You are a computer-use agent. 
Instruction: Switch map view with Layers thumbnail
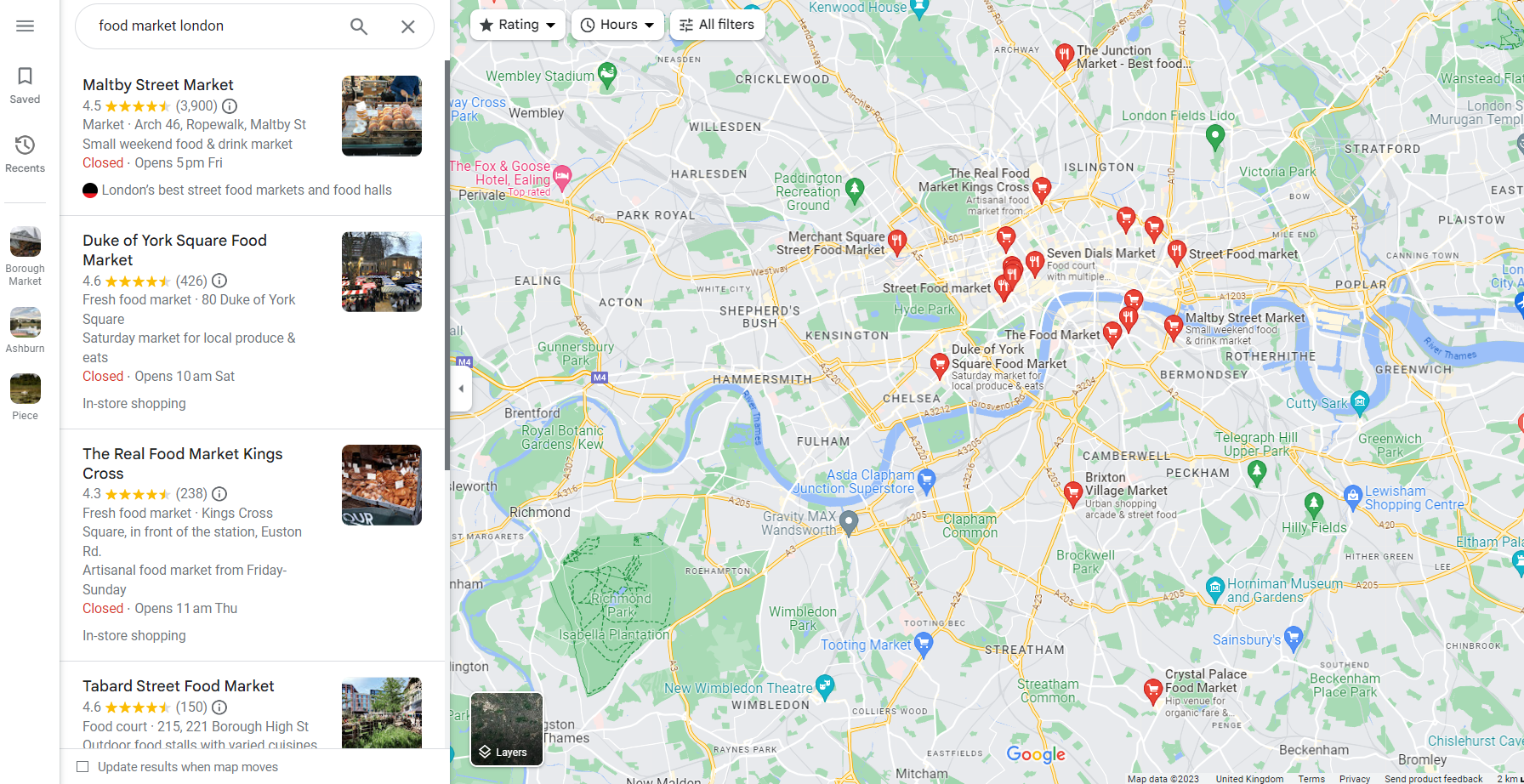[507, 729]
